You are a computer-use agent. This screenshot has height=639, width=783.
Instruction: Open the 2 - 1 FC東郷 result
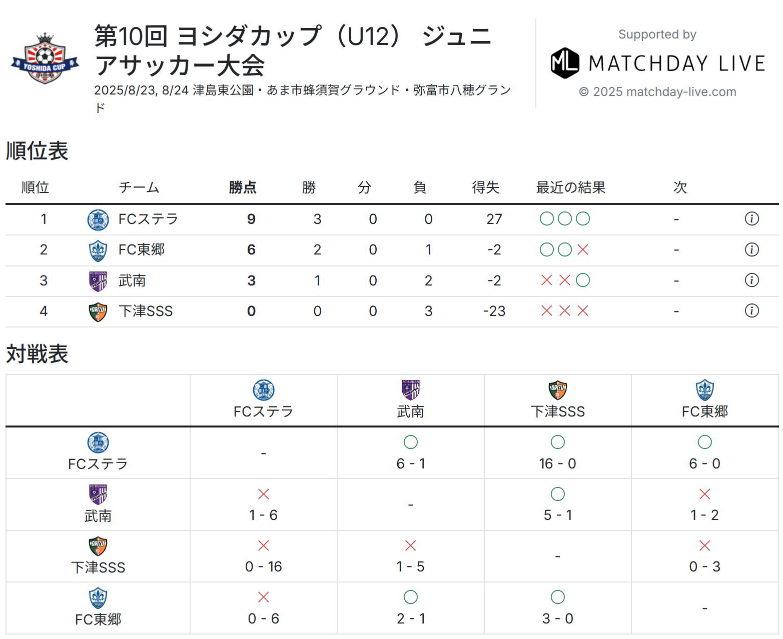click(410, 619)
